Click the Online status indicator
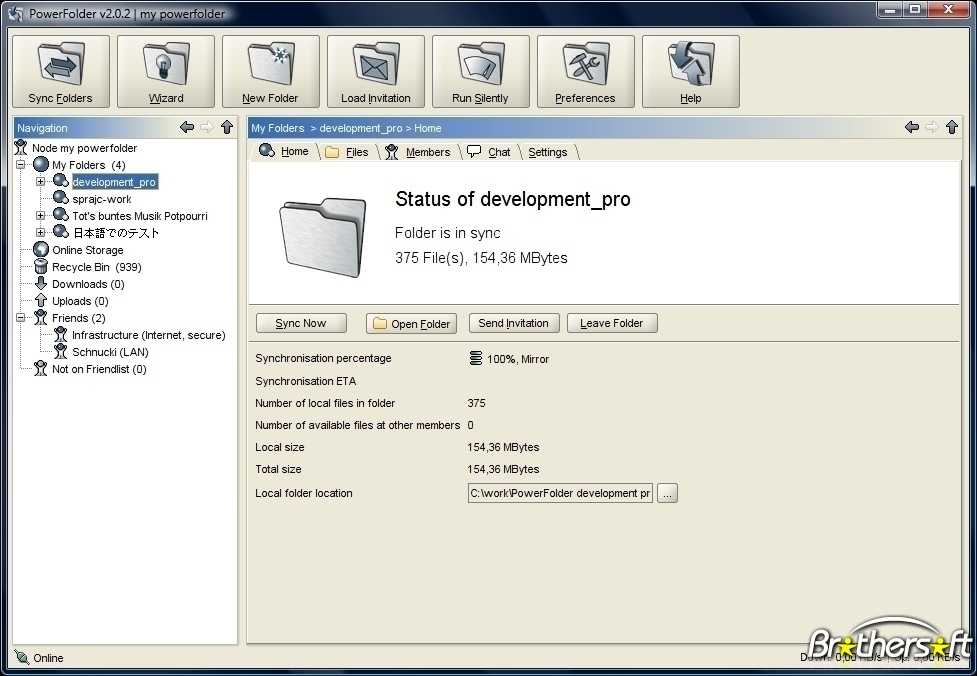This screenshot has width=977, height=676. [39, 658]
